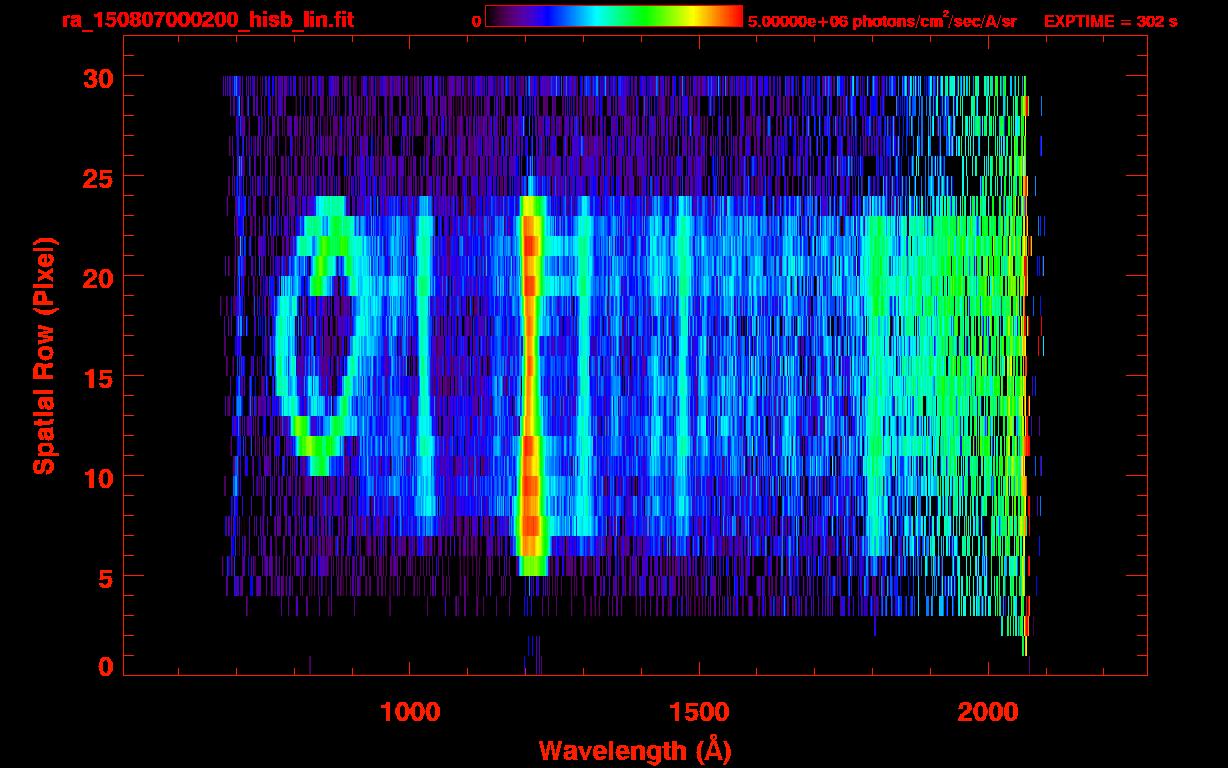The width and height of the screenshot is (1228, 768).
Task: Click the EXPTIME = 302 s label
Action: pyautogui.click(x=1110, y=21)
